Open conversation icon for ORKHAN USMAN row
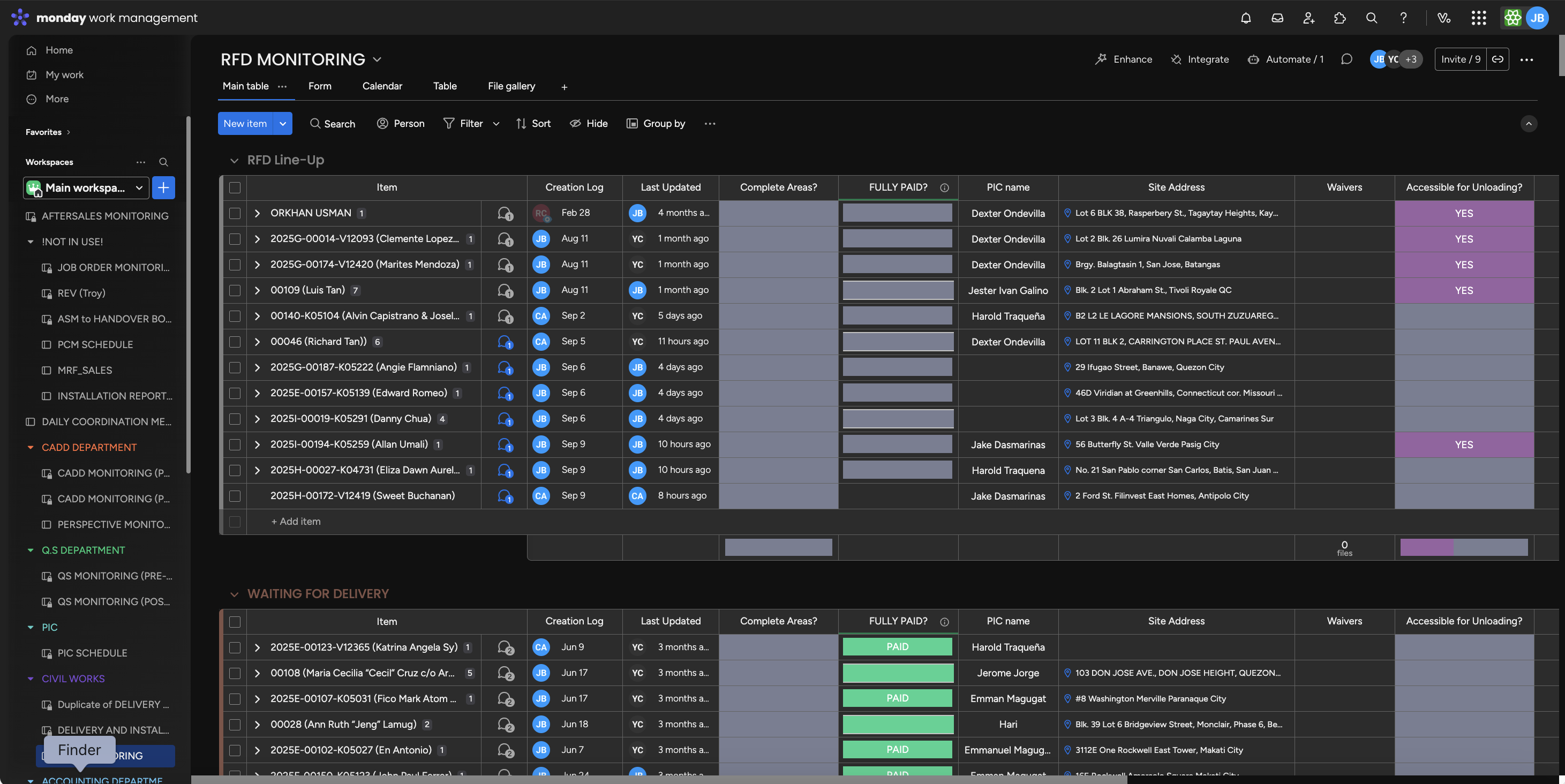Viewport: 1565px width, 784px height. (x=504, y=213)
